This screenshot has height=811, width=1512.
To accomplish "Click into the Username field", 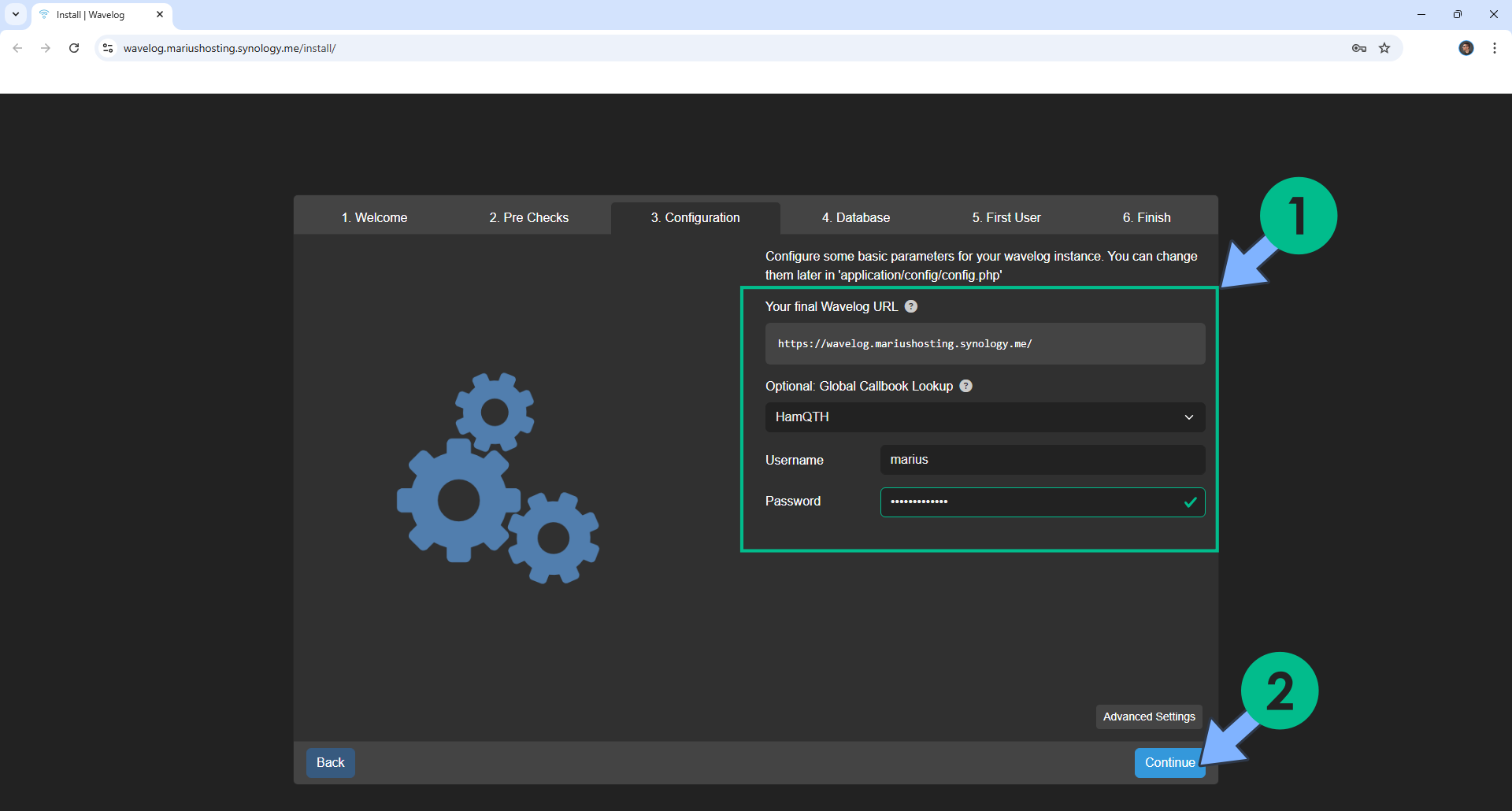I will [x=1042, y=460].
